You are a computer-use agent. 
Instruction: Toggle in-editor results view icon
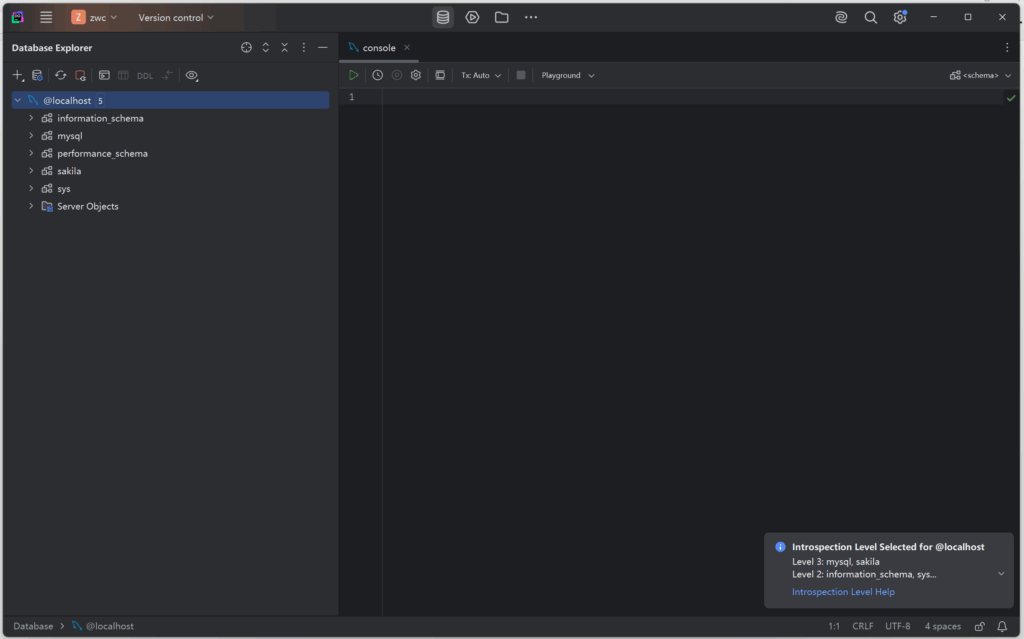(x=439, y=75)
